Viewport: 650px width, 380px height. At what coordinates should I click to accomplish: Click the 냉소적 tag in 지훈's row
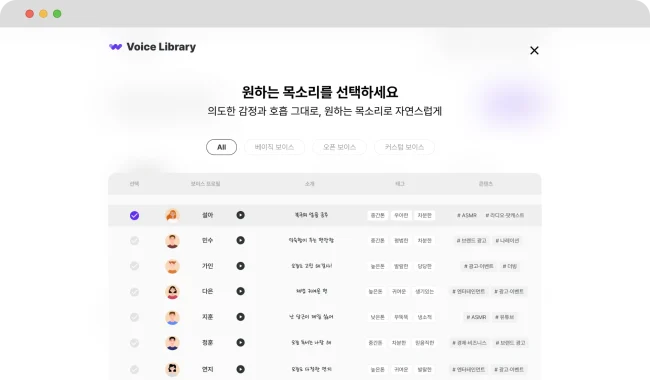424,317
